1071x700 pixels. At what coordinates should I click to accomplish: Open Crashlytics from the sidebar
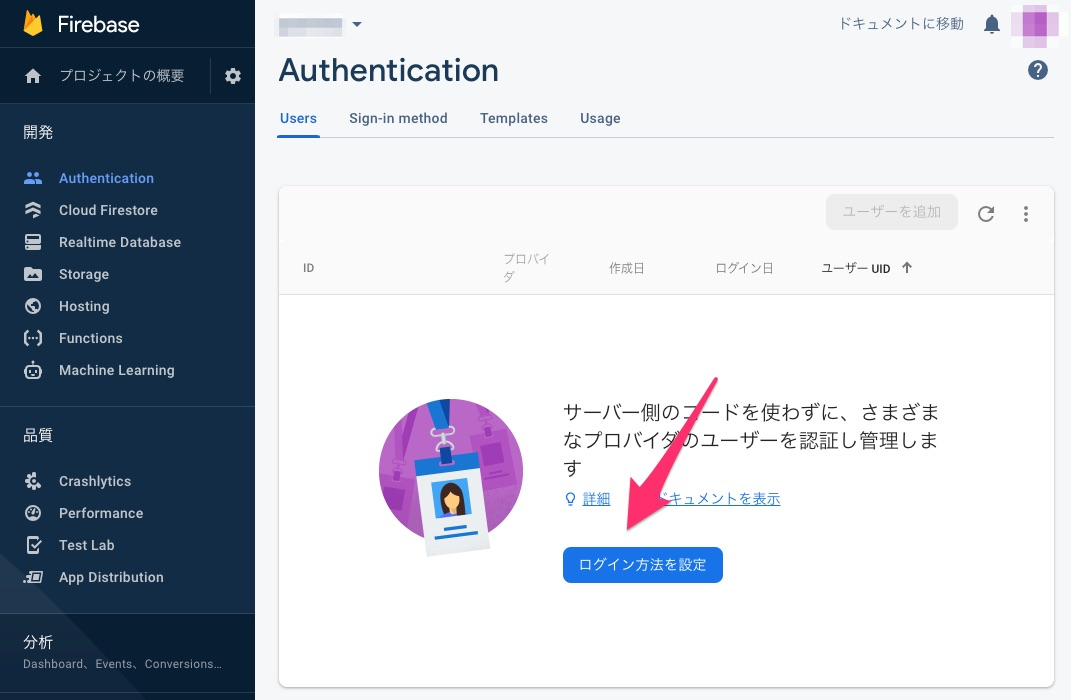95,481
